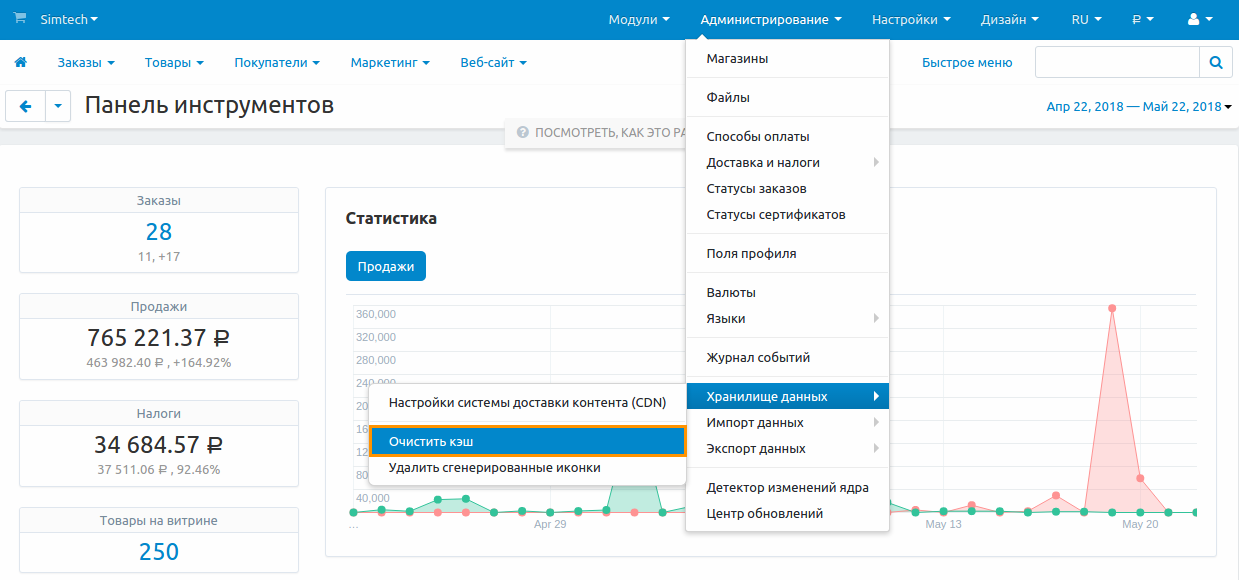Click the back arrow button
This screenshot has height=580, width=1239.
point(25,106)
